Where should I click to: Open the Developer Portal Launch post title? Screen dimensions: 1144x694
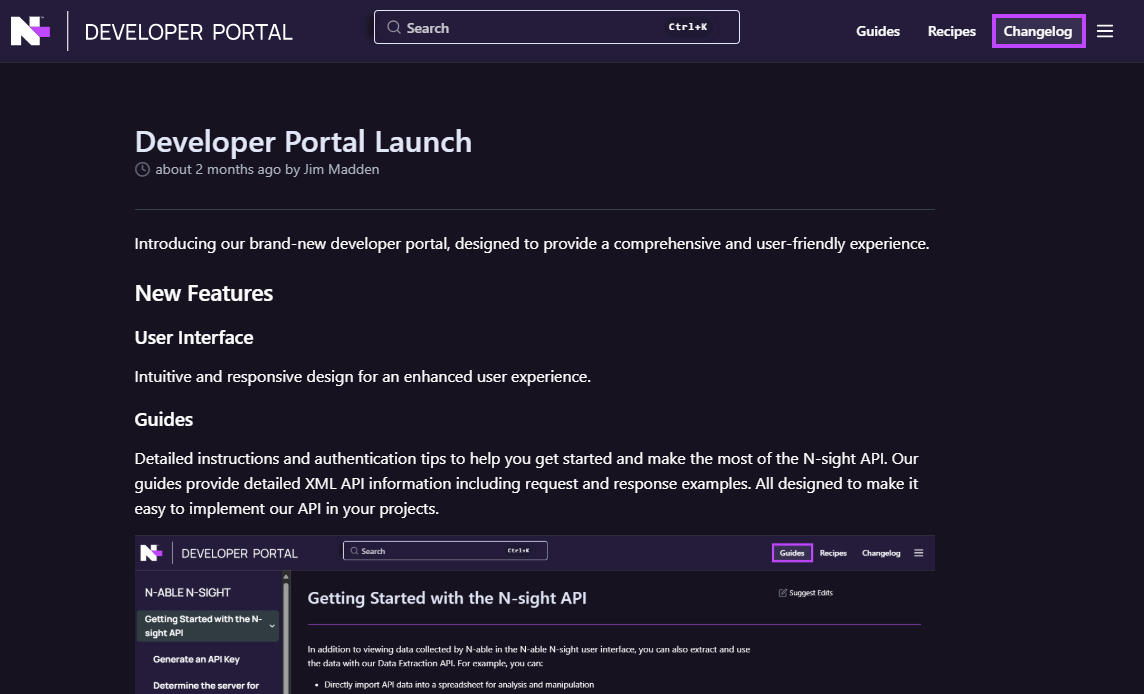pyautogui.click(x=303, y=142)
